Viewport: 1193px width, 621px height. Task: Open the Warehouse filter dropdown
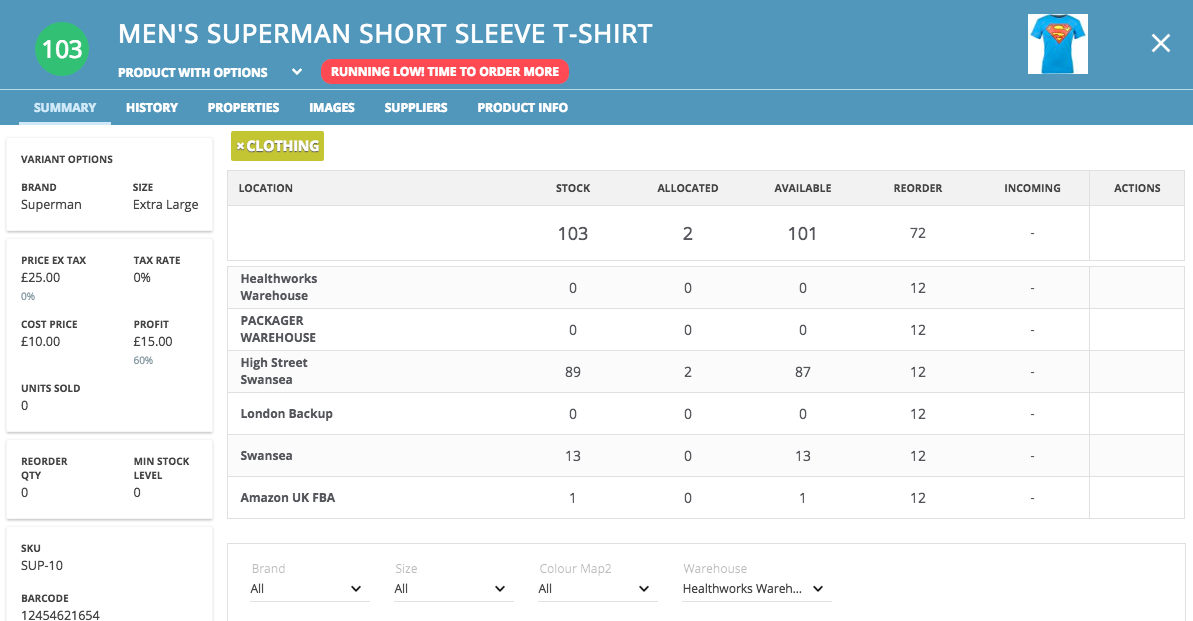click(x=756, y=589)
